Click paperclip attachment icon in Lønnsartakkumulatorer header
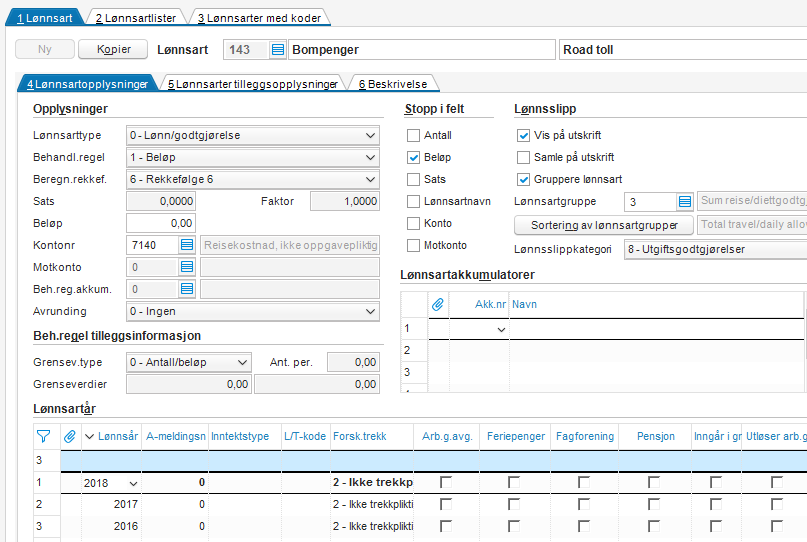This screenshot has width=807, height=542. pyautogui.click(x=437, y=304)
